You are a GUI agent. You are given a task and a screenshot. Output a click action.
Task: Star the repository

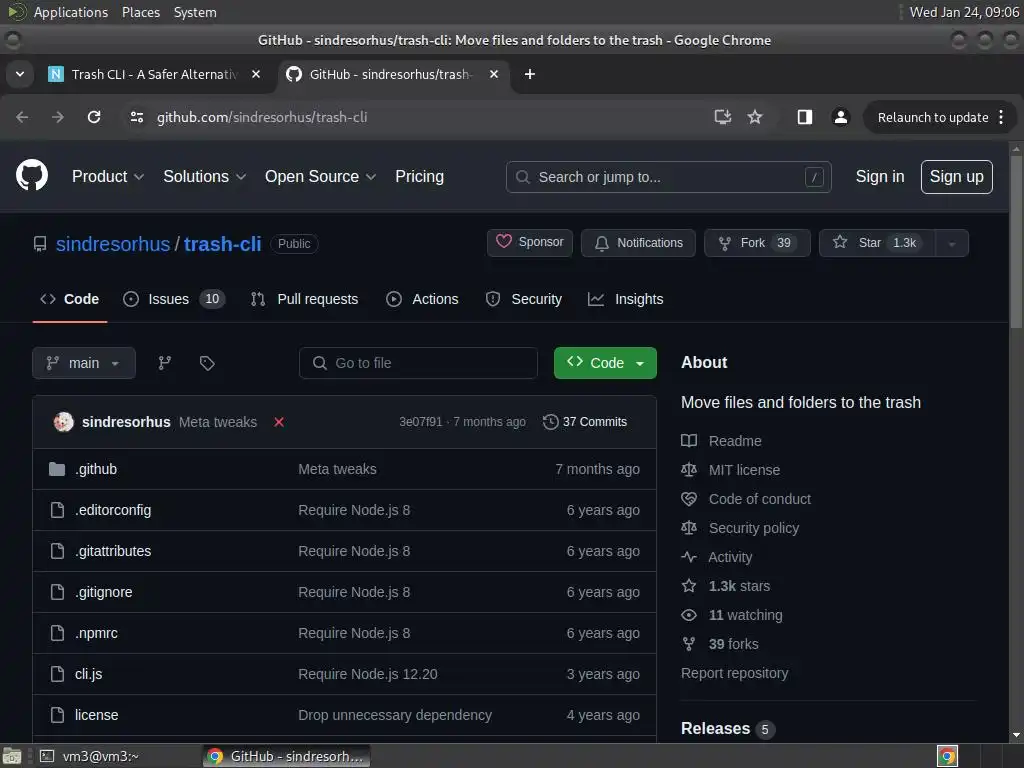(x=877, y=243)
